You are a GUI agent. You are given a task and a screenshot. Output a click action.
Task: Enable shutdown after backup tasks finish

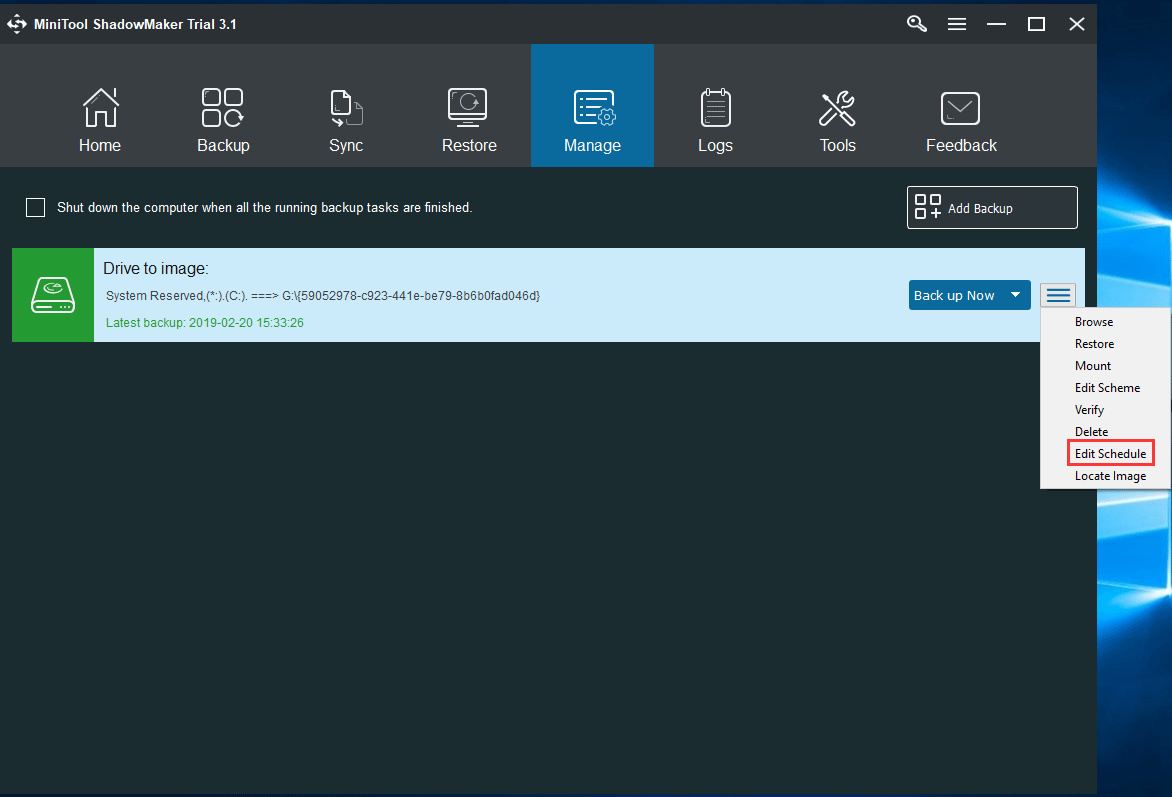pos(35,207)
